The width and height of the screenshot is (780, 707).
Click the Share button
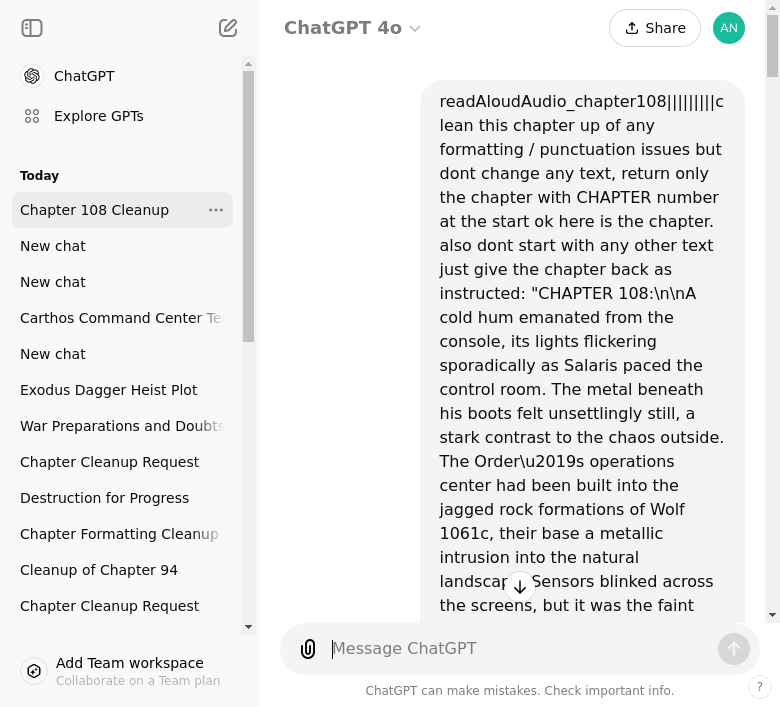click(655, 28)
